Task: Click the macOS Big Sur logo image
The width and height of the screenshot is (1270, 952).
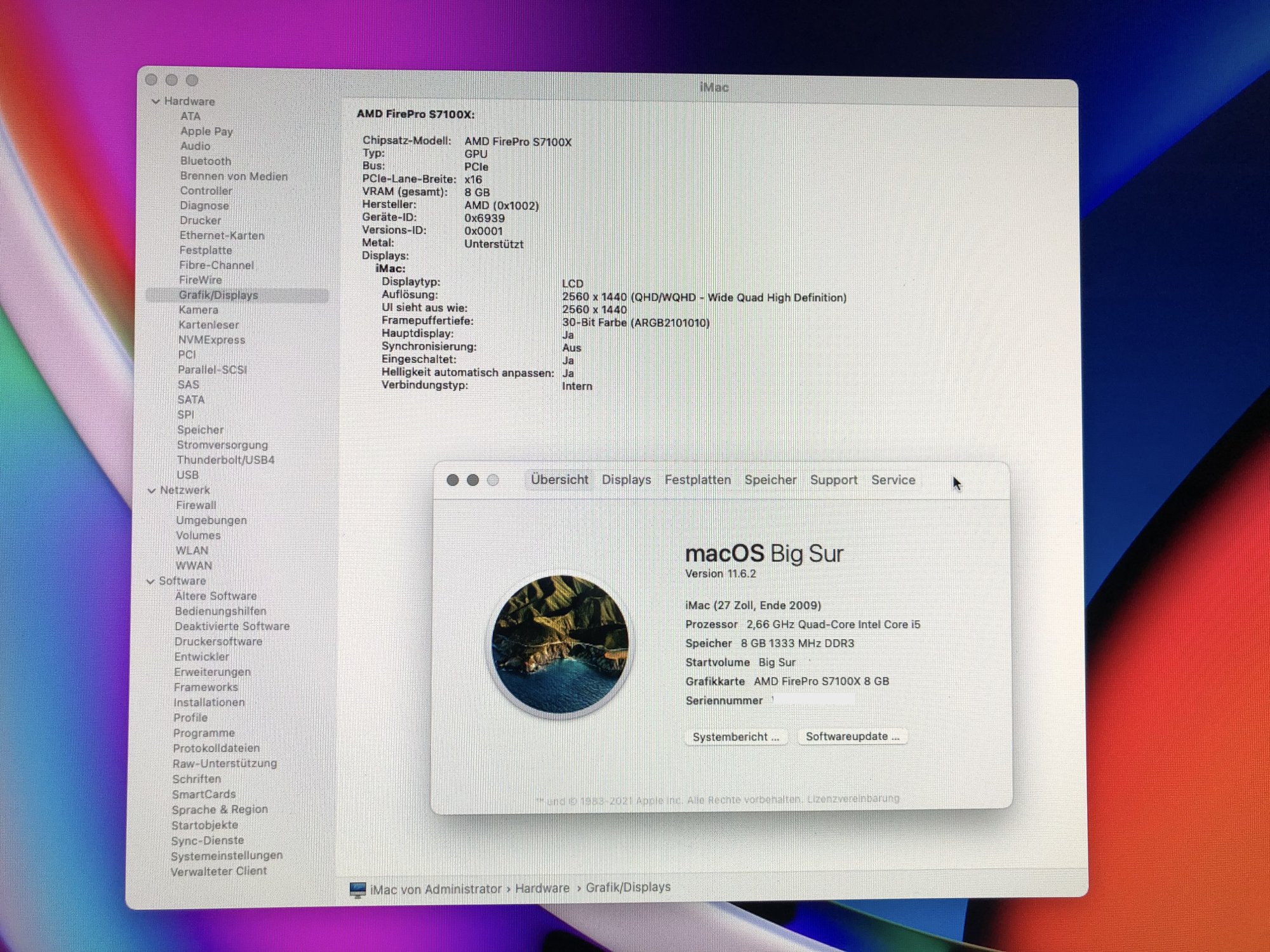Action: [560, 644]
